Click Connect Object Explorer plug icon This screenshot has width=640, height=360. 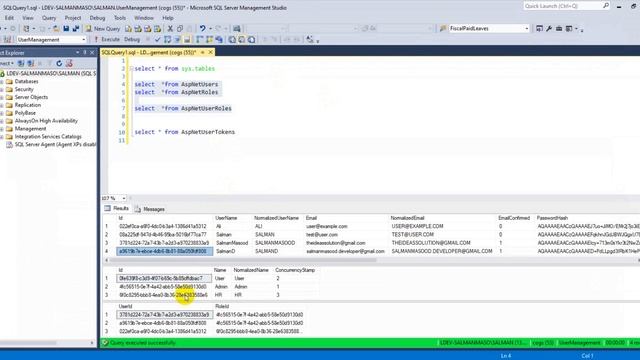point(21,63)
